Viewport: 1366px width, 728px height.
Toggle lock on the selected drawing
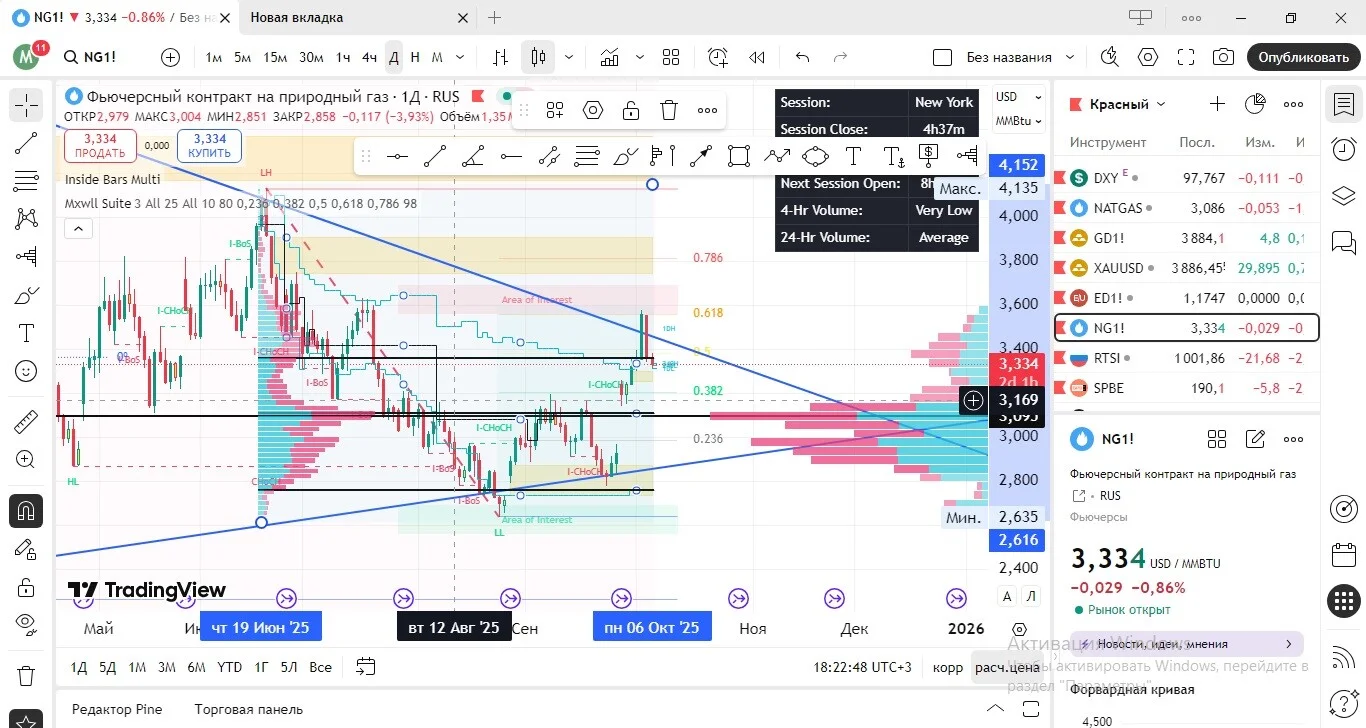(x=631, y=110)
